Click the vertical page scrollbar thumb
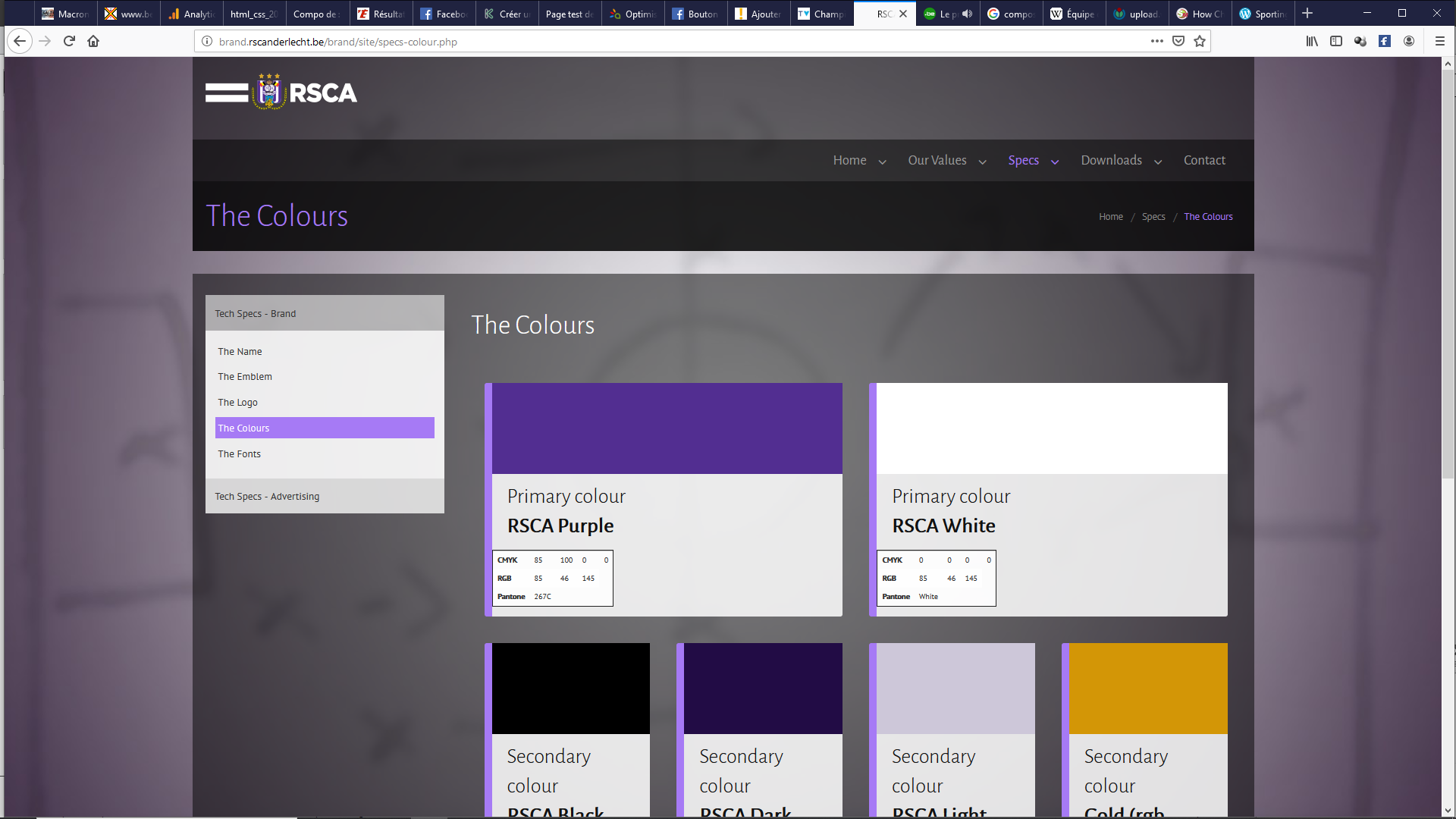 point(1448,273)
